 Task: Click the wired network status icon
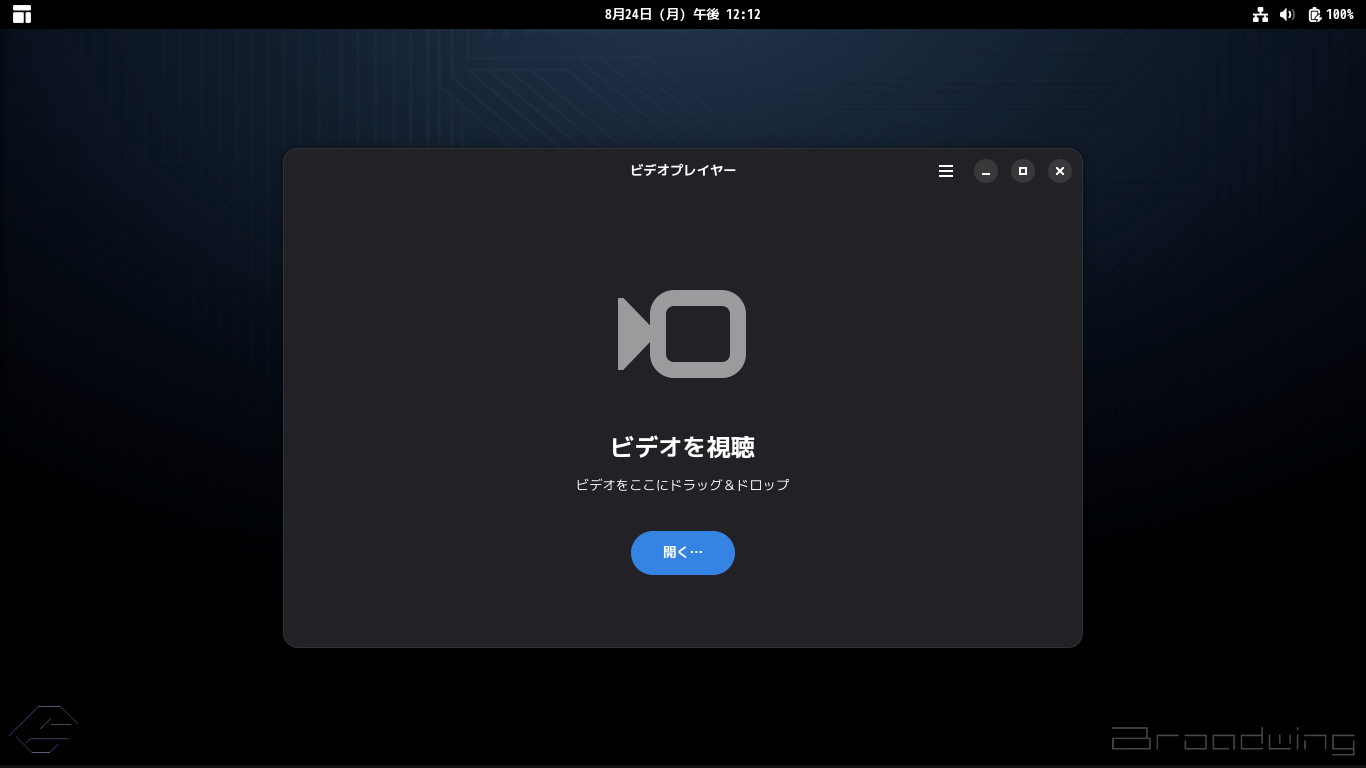pyautogui.click(x=1260, y=14)
